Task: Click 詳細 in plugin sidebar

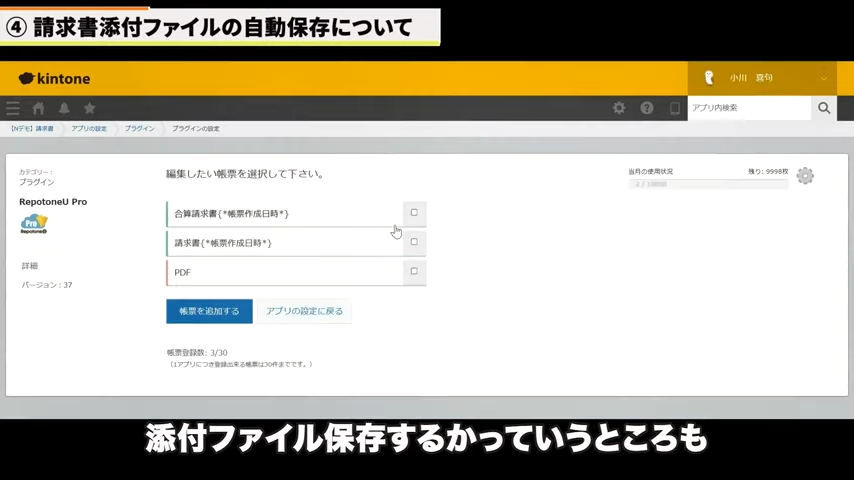Action: (x=29, y=266)
